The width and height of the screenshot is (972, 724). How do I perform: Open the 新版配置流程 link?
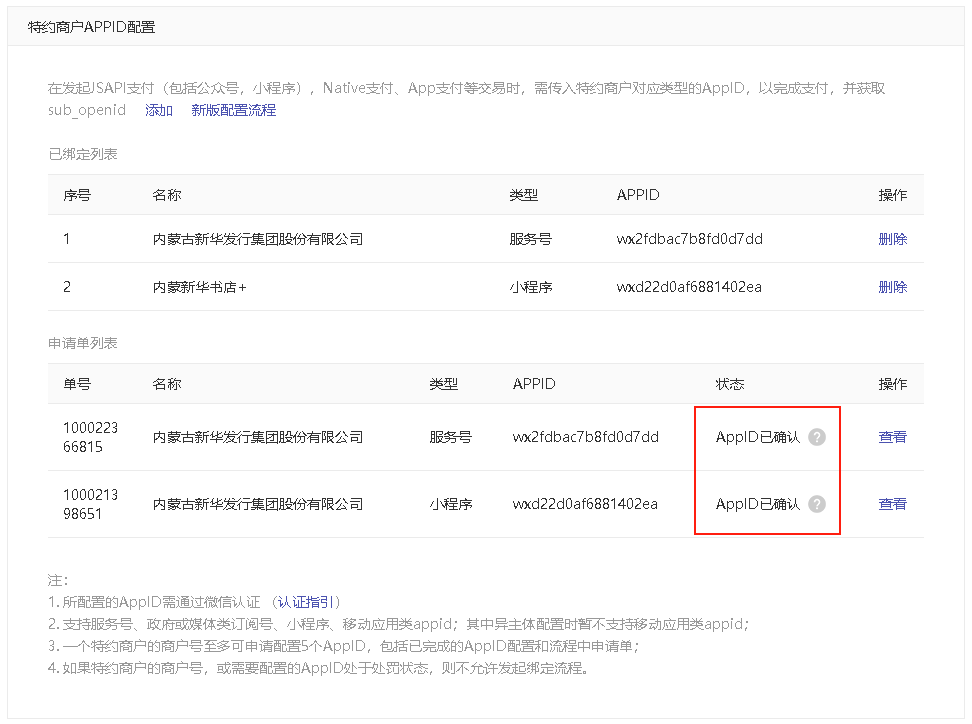(233, 110)
